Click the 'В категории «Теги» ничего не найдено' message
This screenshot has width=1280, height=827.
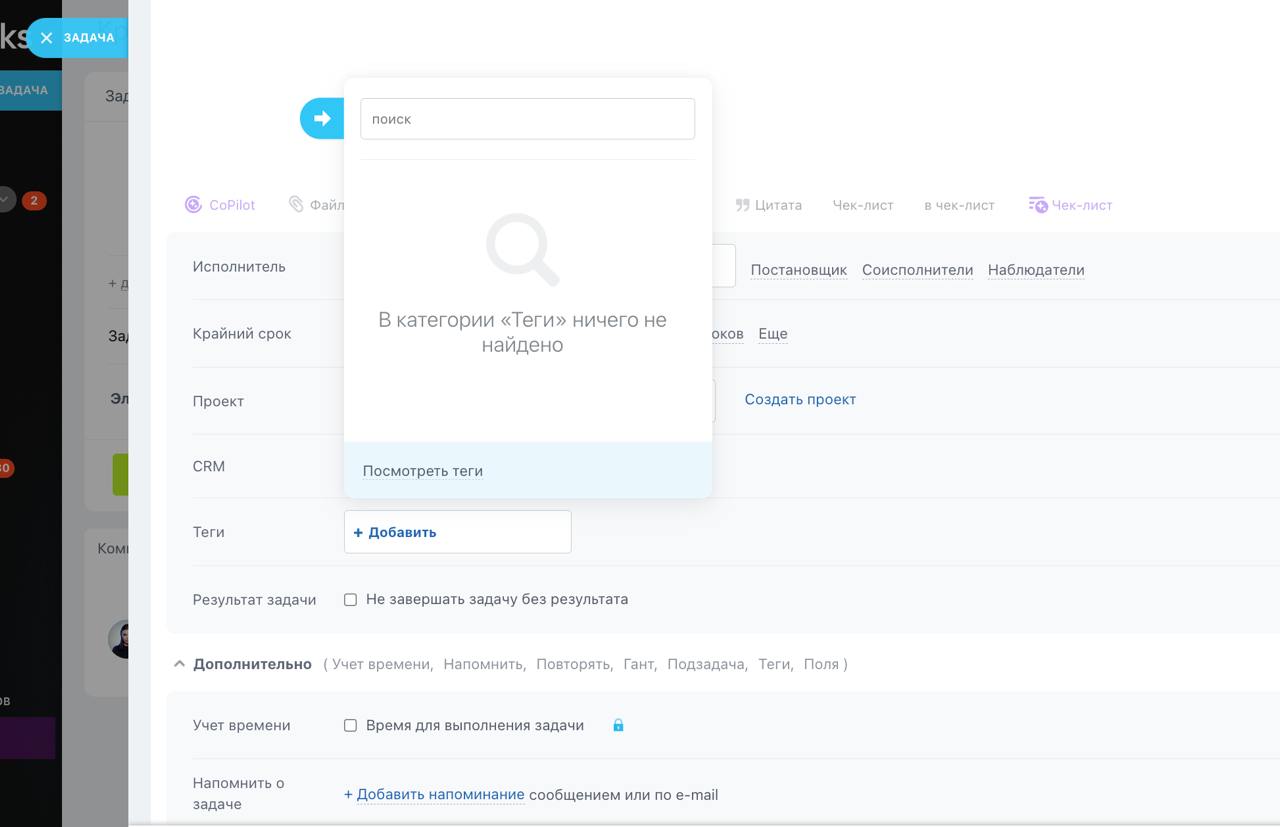(x=522, y=332)
